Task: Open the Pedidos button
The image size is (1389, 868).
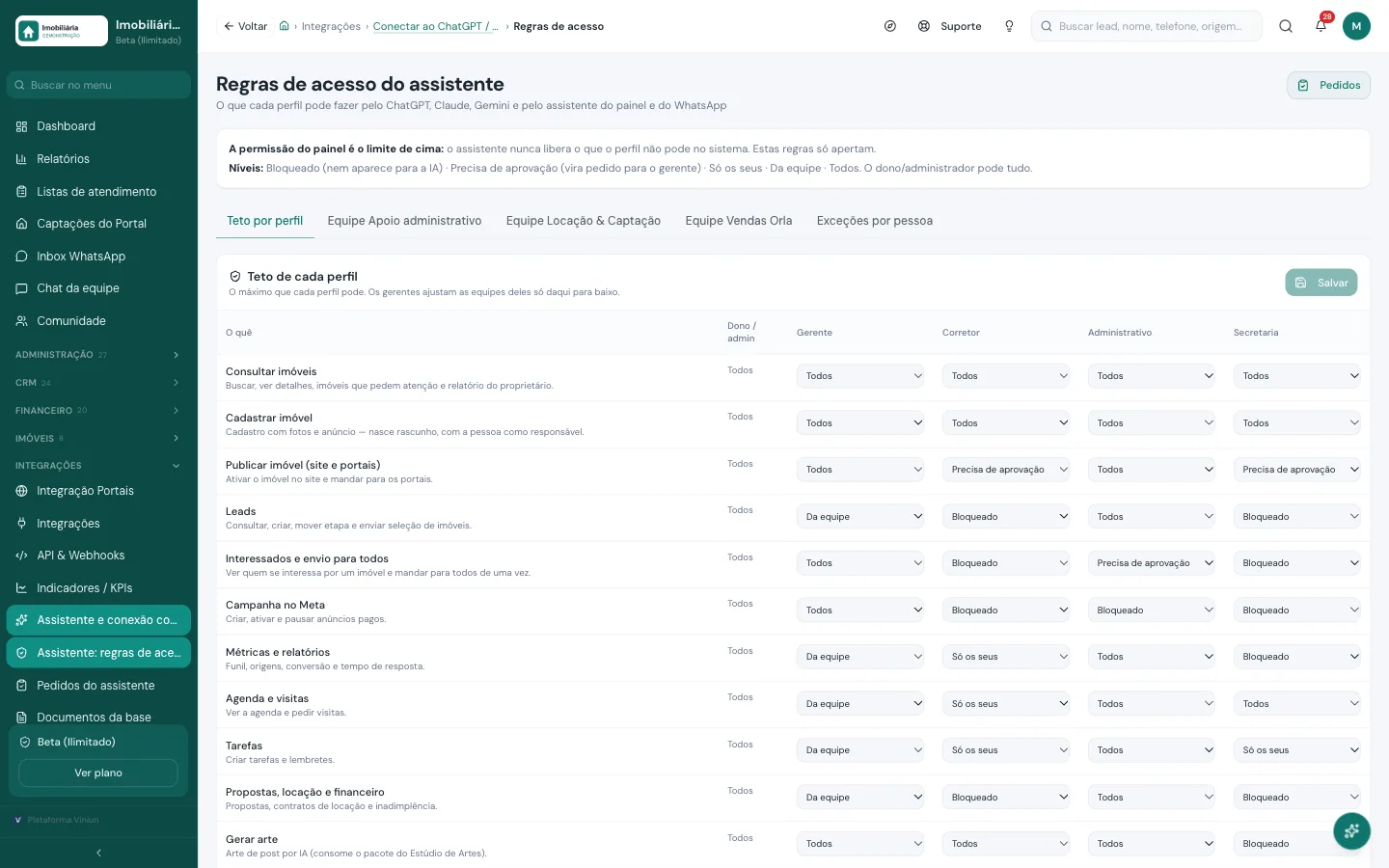Action: 1329,85
